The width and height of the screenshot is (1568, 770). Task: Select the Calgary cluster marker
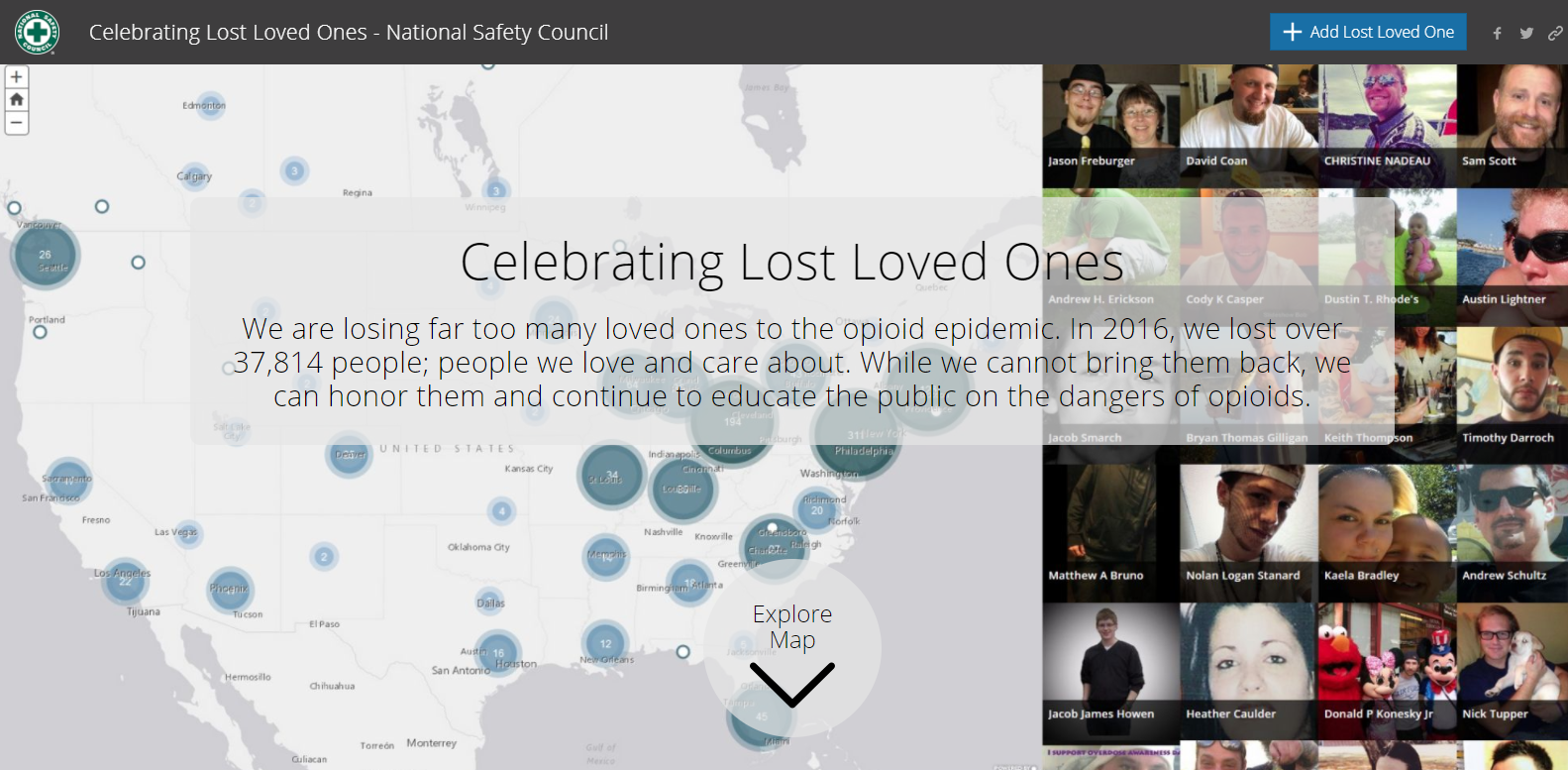194,176
